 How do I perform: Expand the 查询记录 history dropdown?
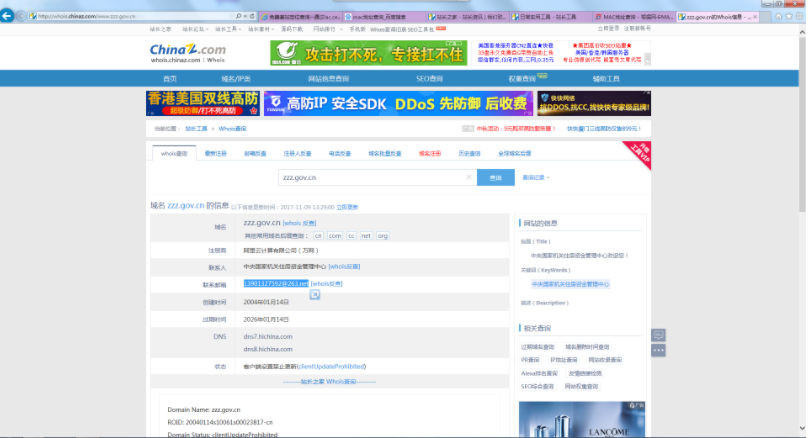click(x=536, y=177)
